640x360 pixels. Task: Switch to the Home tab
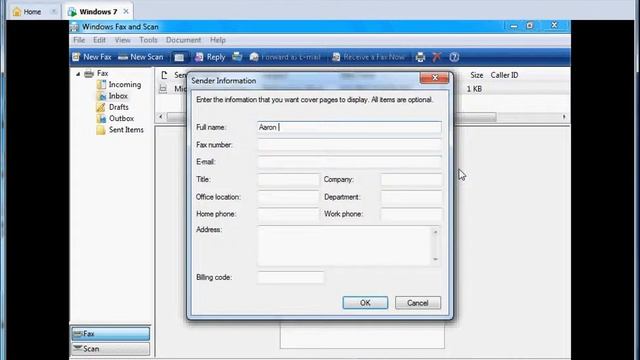pyautogui.click(x=32, y=12)
